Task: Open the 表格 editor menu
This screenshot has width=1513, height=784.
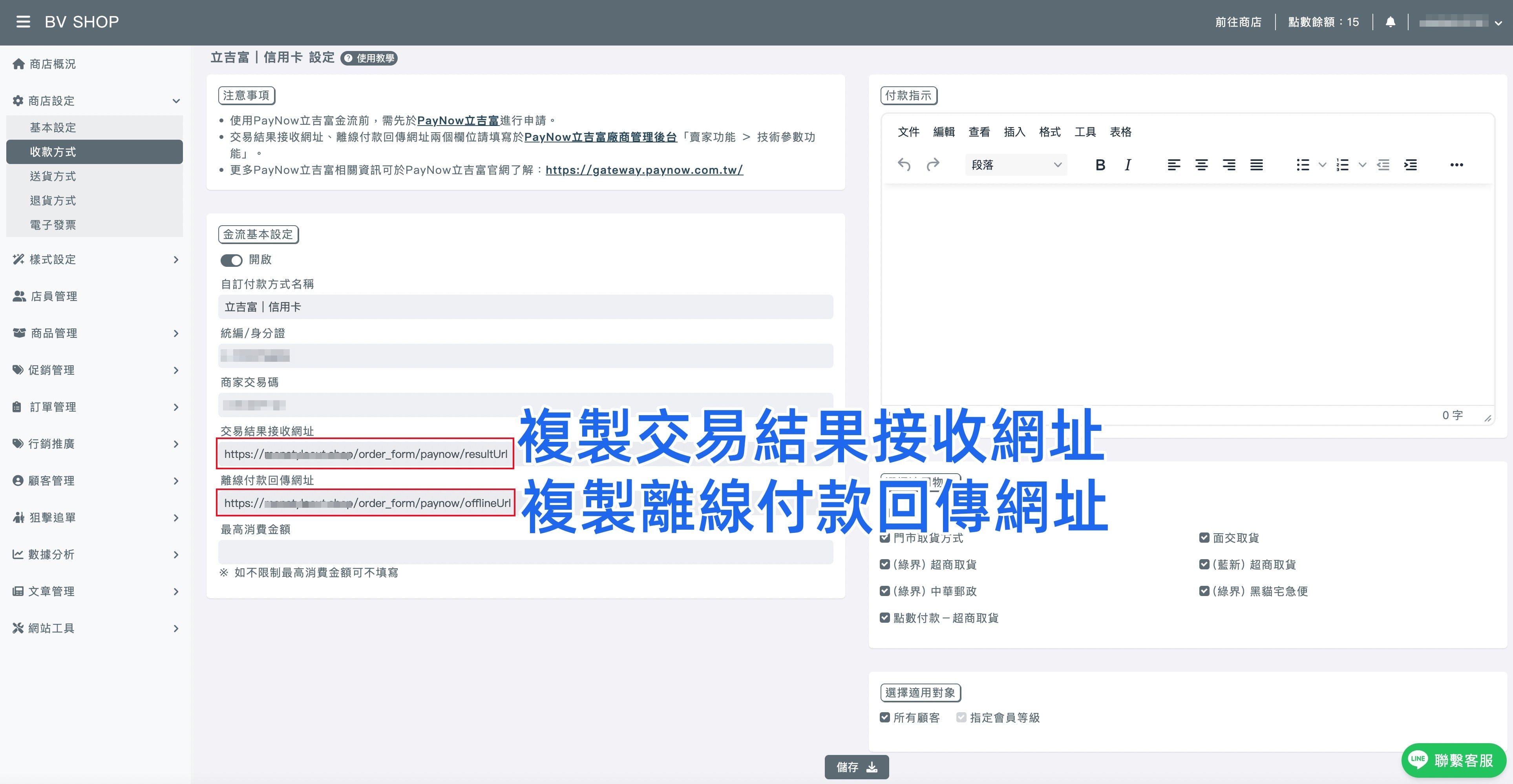Action: click(1121, 132)
